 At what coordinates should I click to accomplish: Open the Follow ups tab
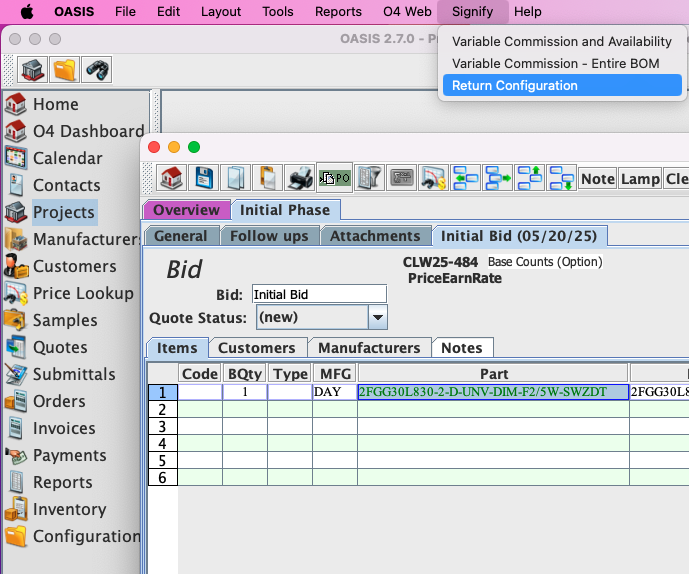click(269, 236)
